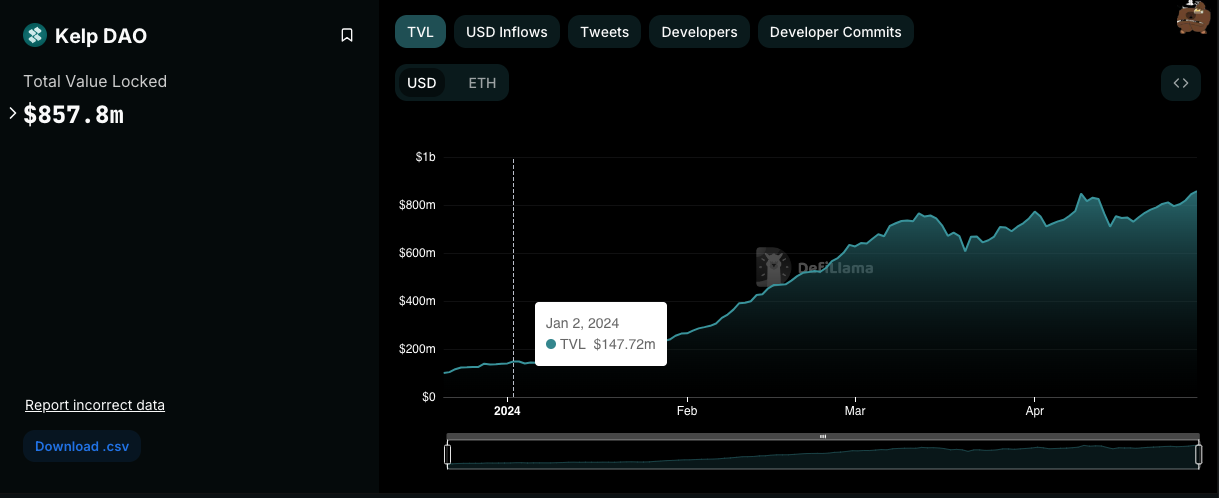Viewport: 1219px width, 498px height.
Task: Click the $600m y-axis label
Action: (419, 253)
